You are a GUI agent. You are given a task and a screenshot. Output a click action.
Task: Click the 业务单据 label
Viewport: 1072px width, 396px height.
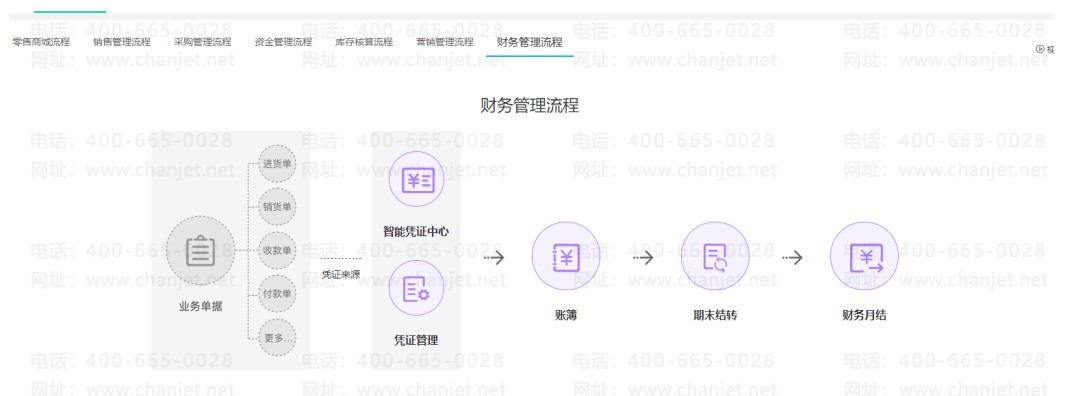(x=200, y=306)
